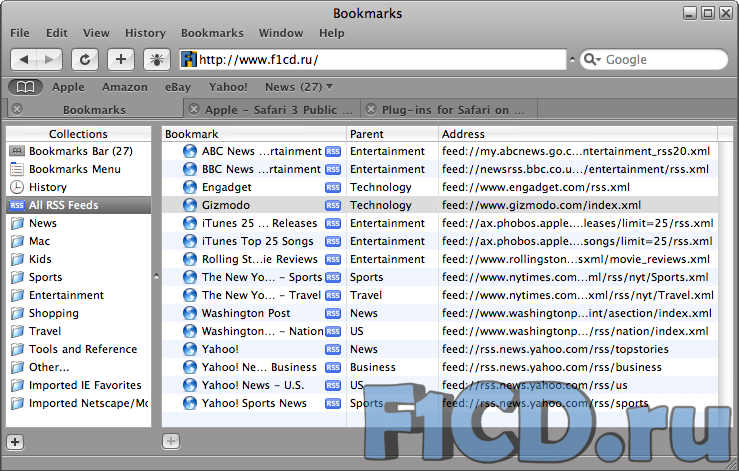739x471 pixels.
Task: Click the globe icon beside ABC News
Action: click(189, 151)
